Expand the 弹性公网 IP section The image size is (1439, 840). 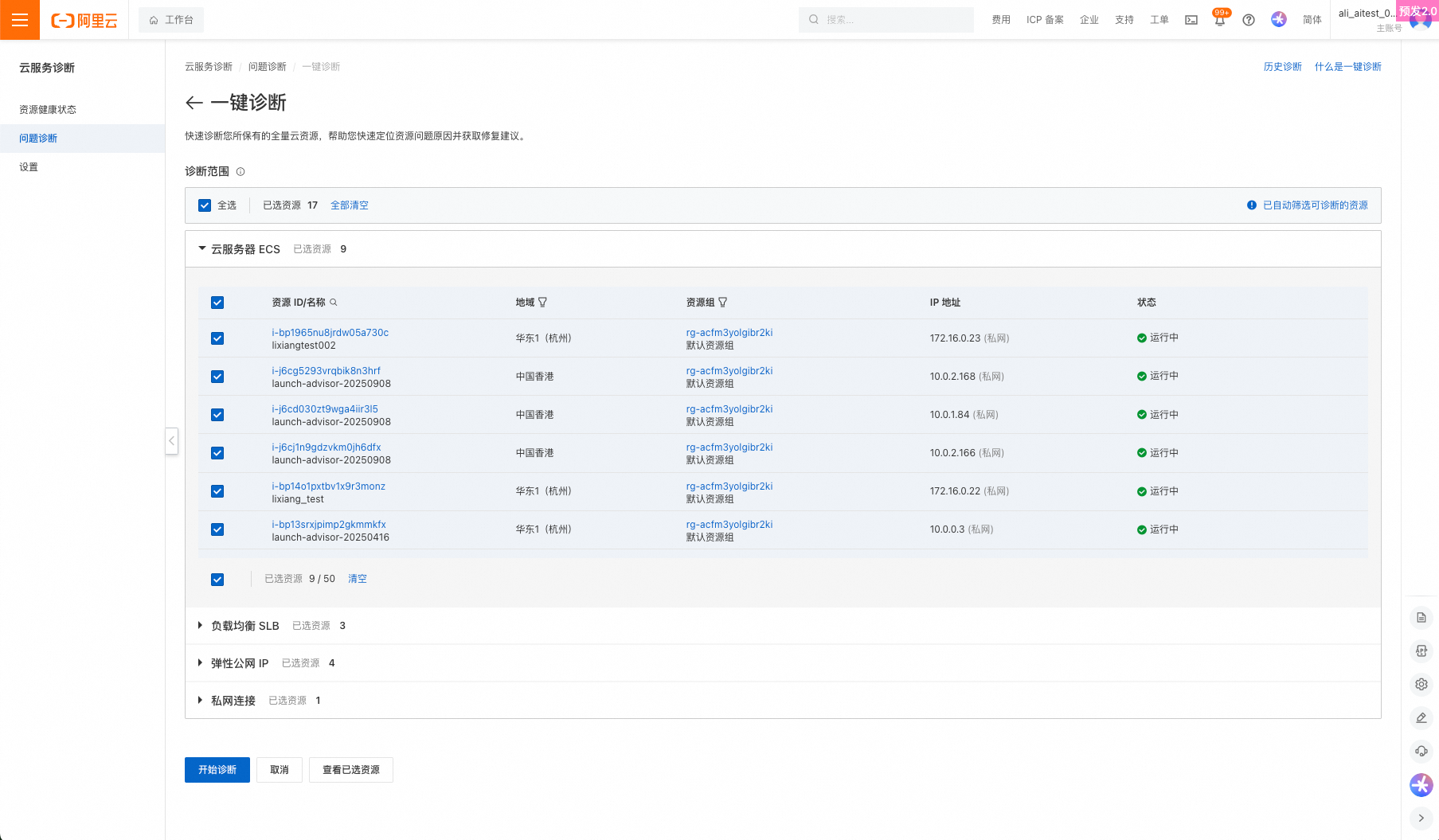pos(200,662)
